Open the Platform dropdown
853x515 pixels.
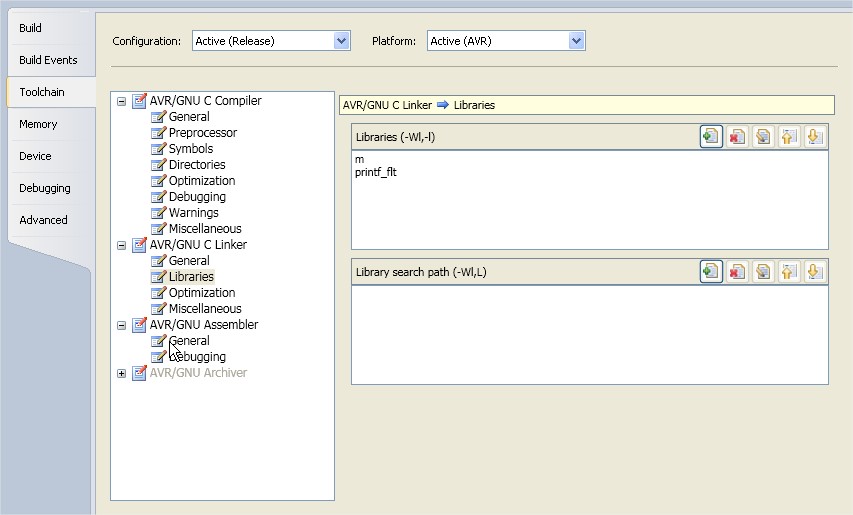coord(576,41)
